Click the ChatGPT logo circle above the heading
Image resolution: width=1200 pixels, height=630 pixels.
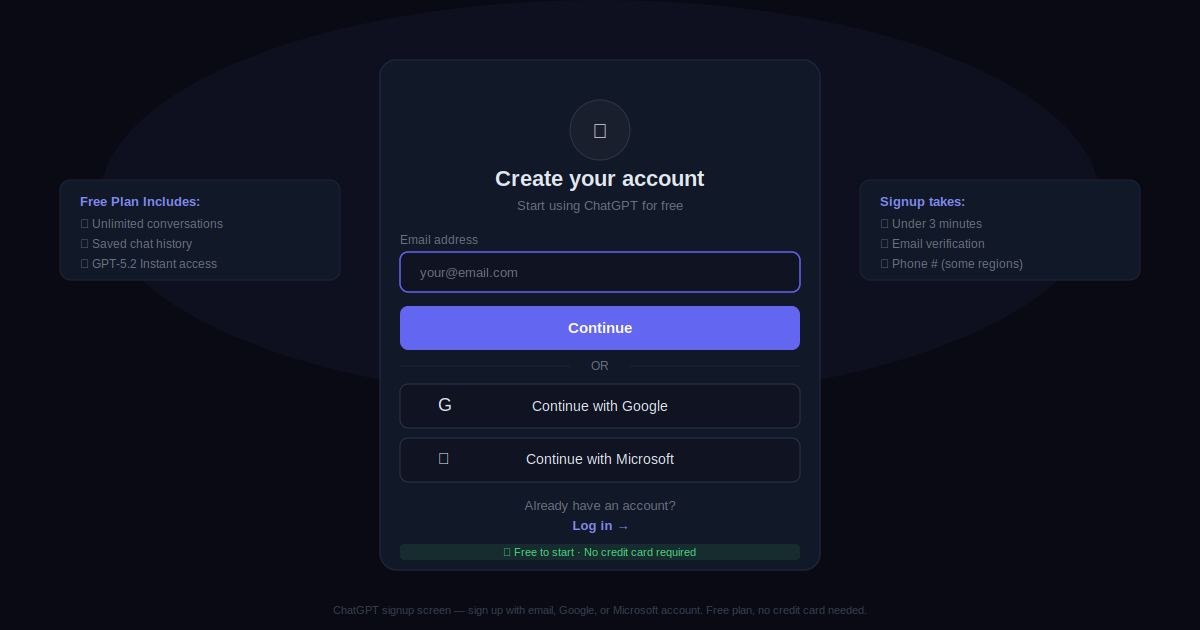[600, 130]
